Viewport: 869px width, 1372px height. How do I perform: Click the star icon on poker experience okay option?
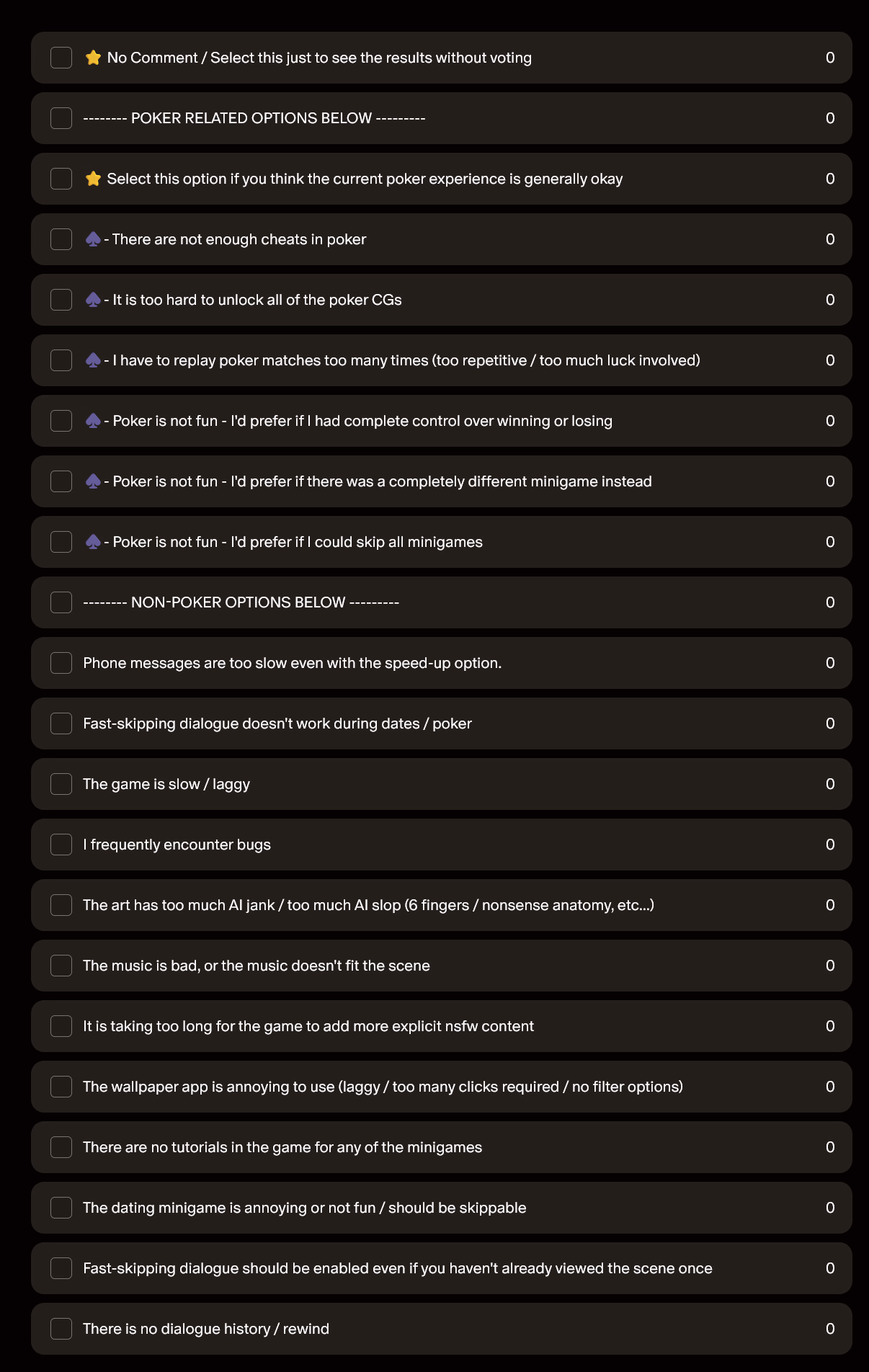coord(93,179)
